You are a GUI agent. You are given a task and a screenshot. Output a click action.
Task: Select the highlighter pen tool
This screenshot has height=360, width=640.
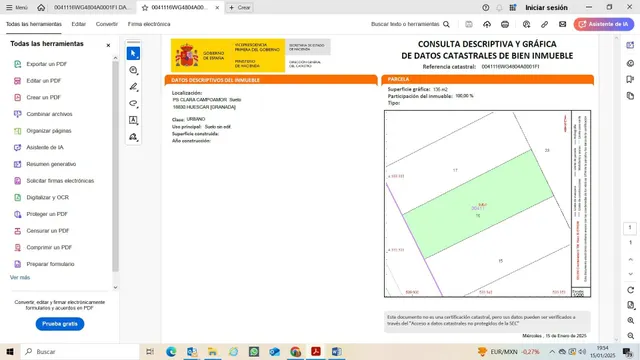pyautogui.click(x=133, y=87)
